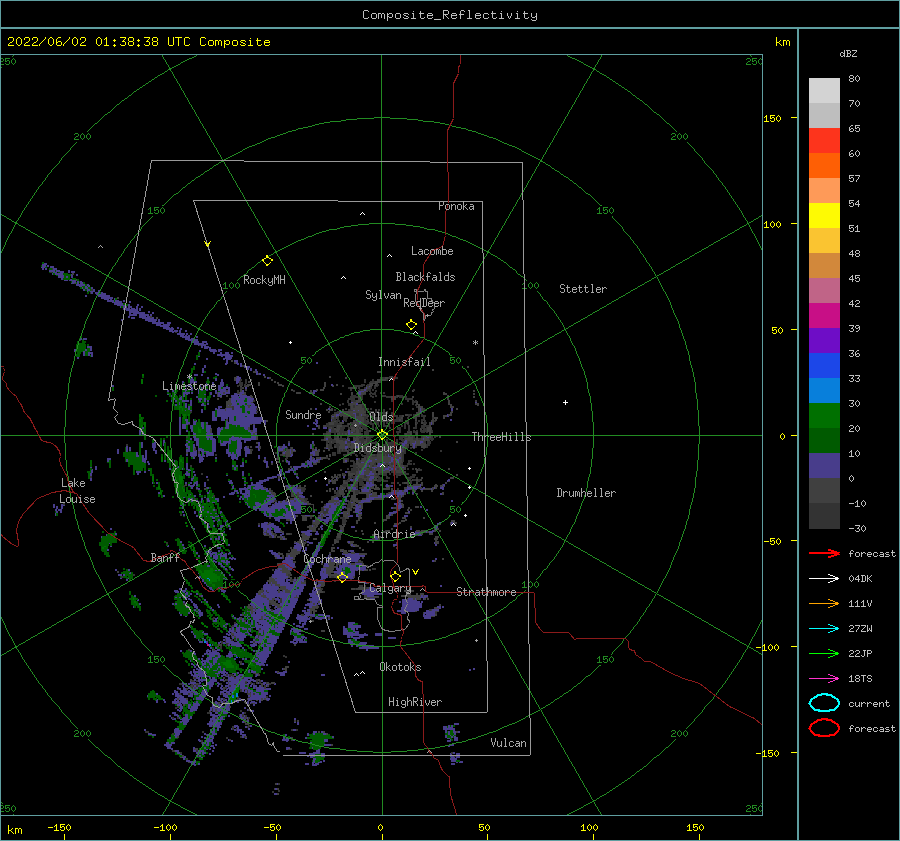Click the HighRiver city label
The height and width of the screenshot is (841, 900).
tap(415, 702)
